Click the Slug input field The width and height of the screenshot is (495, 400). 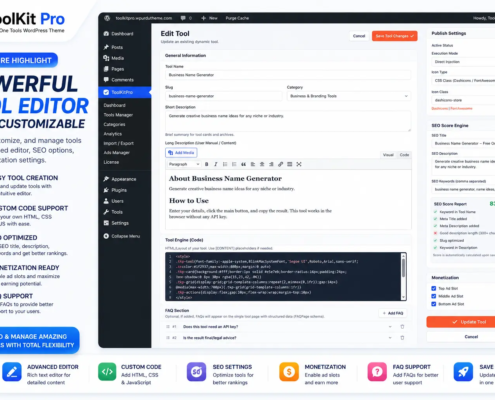coord(224,96)
